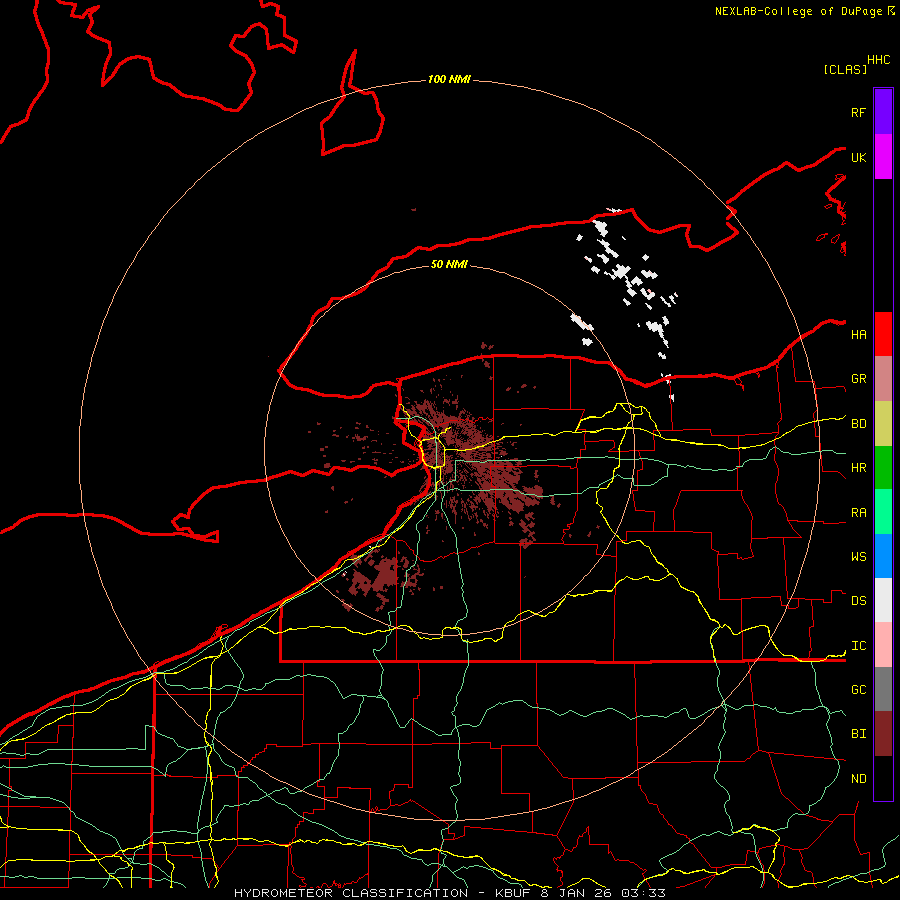This screenshot has width=900, height=900.
Task: Click the RA legend label
Action: (858, 513)
